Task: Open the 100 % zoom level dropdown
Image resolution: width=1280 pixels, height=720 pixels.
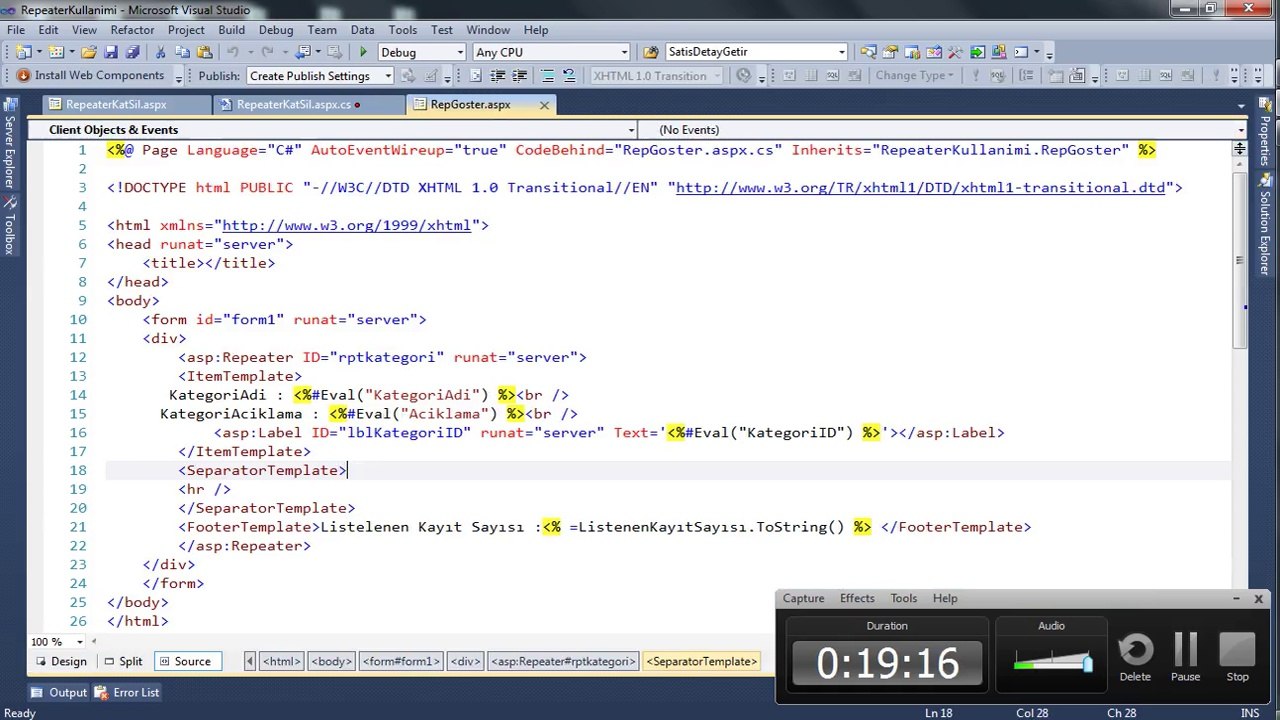Action: coord(81,642)
